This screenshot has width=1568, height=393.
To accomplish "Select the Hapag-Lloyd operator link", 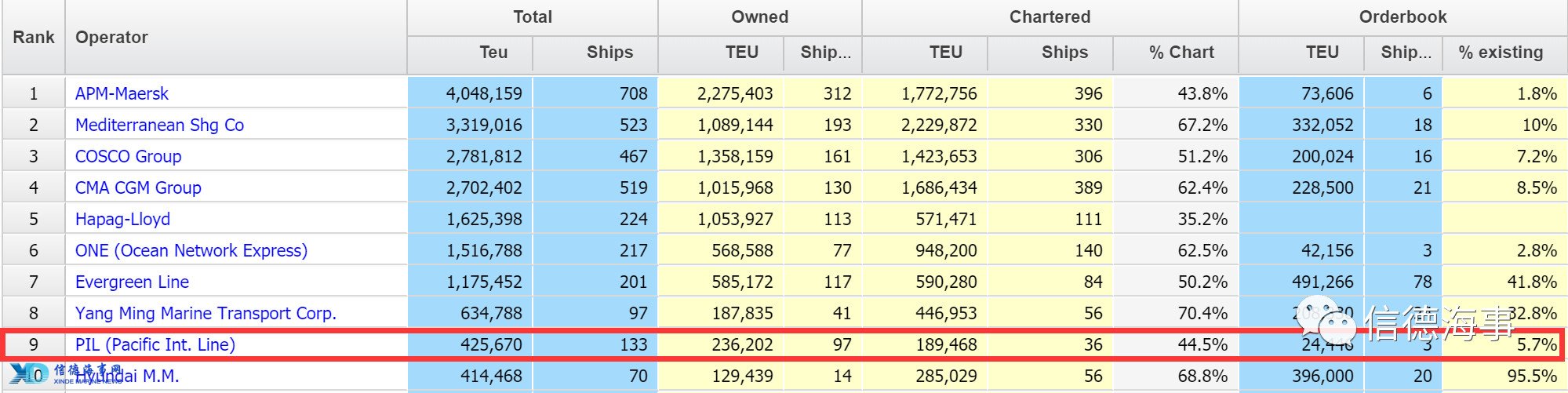I will point(122,219).
